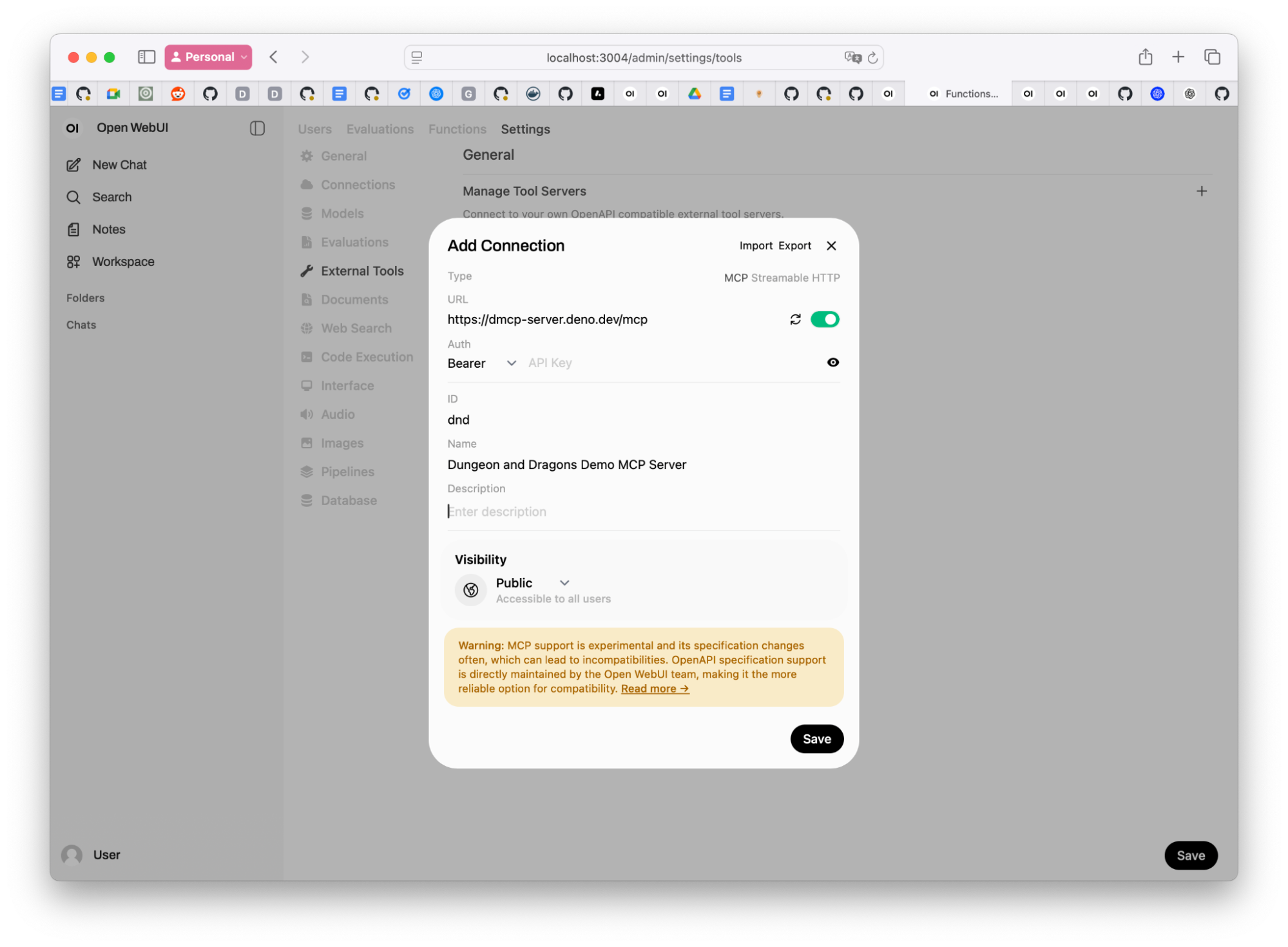The height and width of the screenshot is (947, 1288).
Task: Open the Users admin tab
Action: [314, 129]
